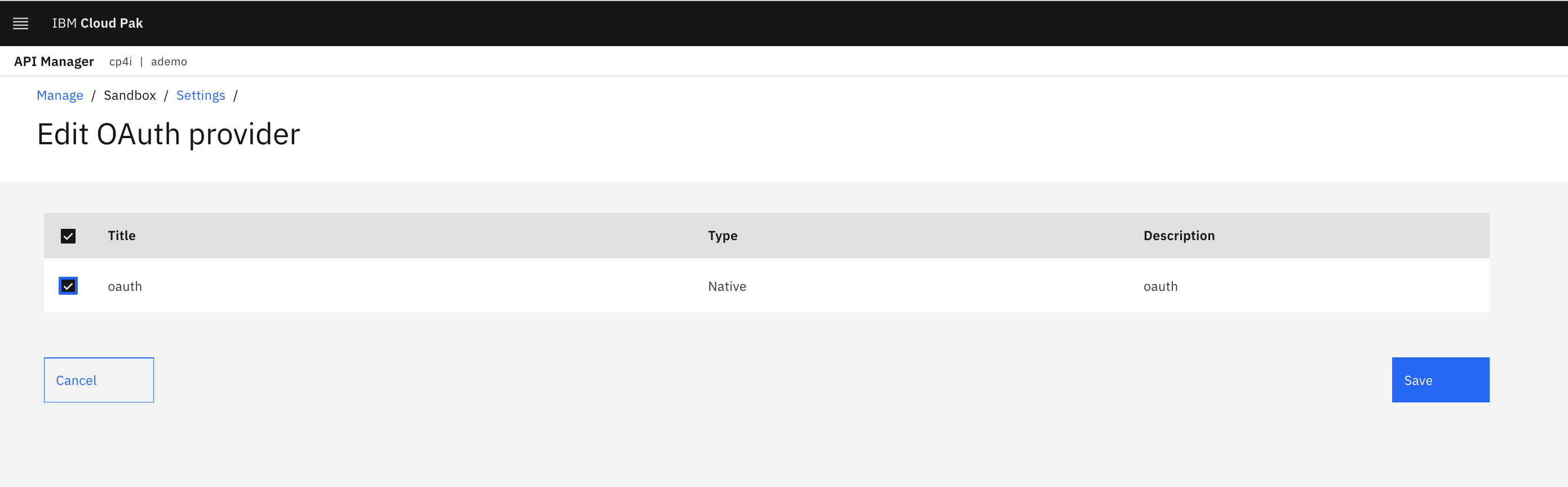Screen dimensions: 1568x487
Task: Sort the table by Type column
Action: click(x=723, y=236)
